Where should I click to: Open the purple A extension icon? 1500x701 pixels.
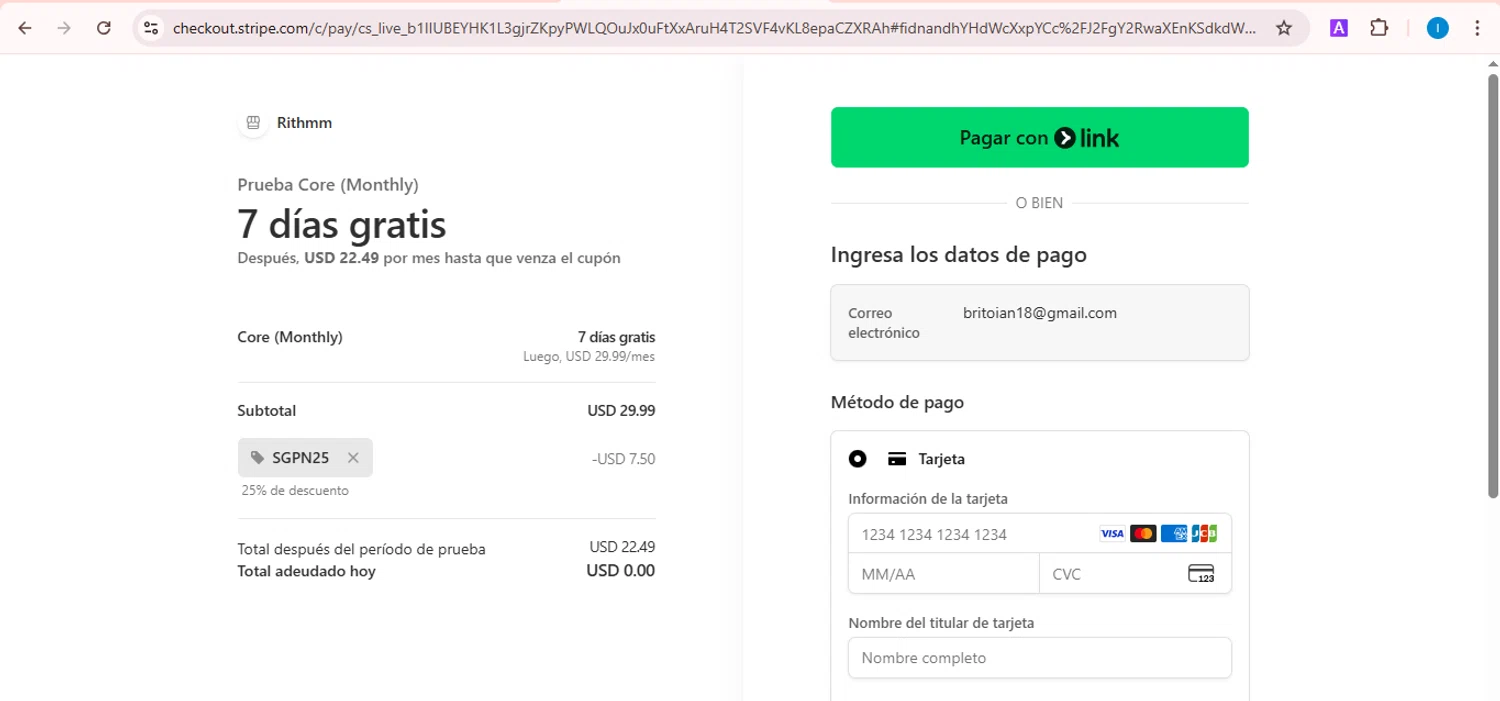pyautogui.click(x=1338, y=28)
